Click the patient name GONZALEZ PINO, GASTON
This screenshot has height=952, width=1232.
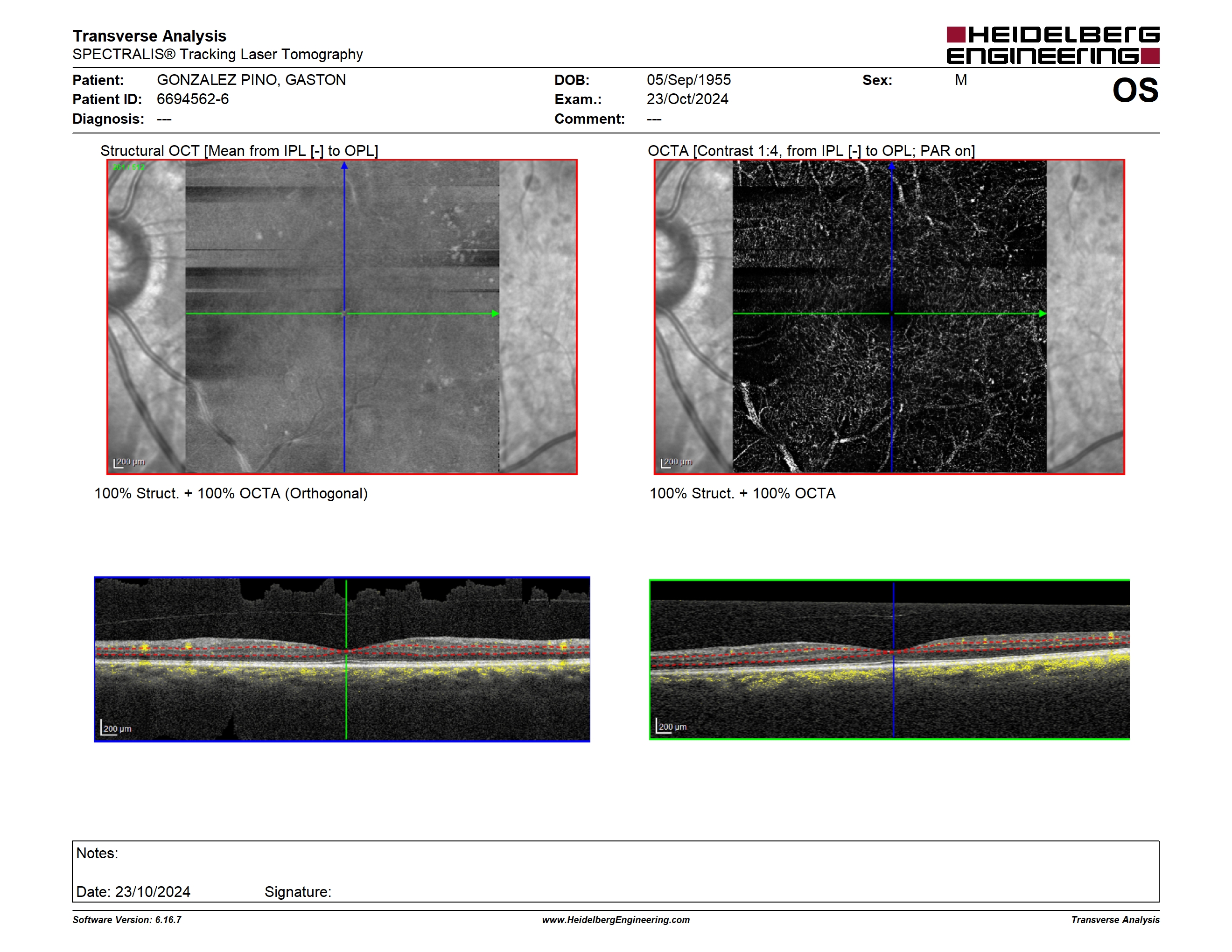pos(251,80)
